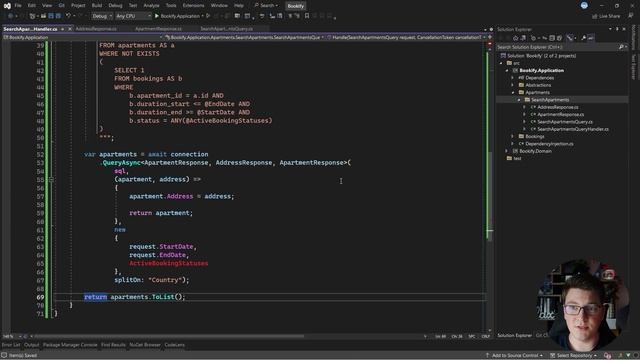Click the wrench Properties icon in Solution Explorer
Viewport: 640px width, 360px height.
pos(583,38)
